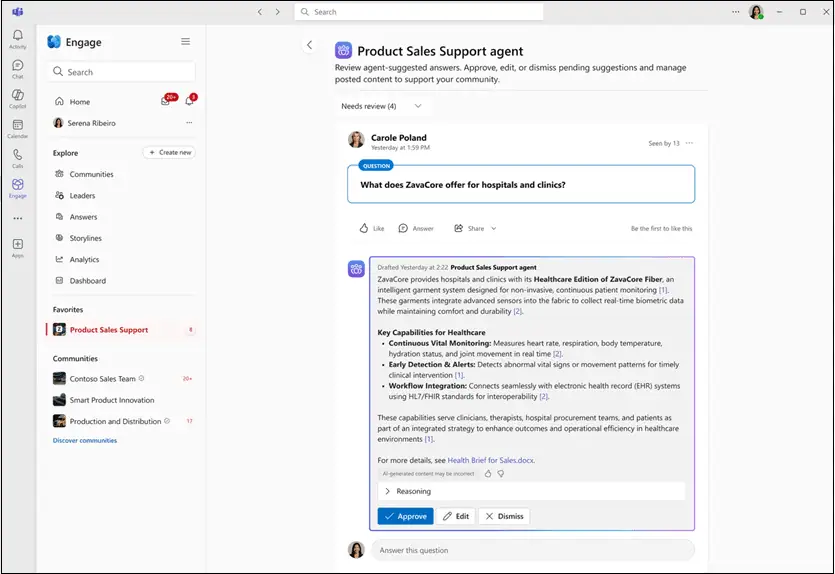Open Analytics under Explore
The height and width of the screenshot is (574, 835).
[x=84, y=259]
